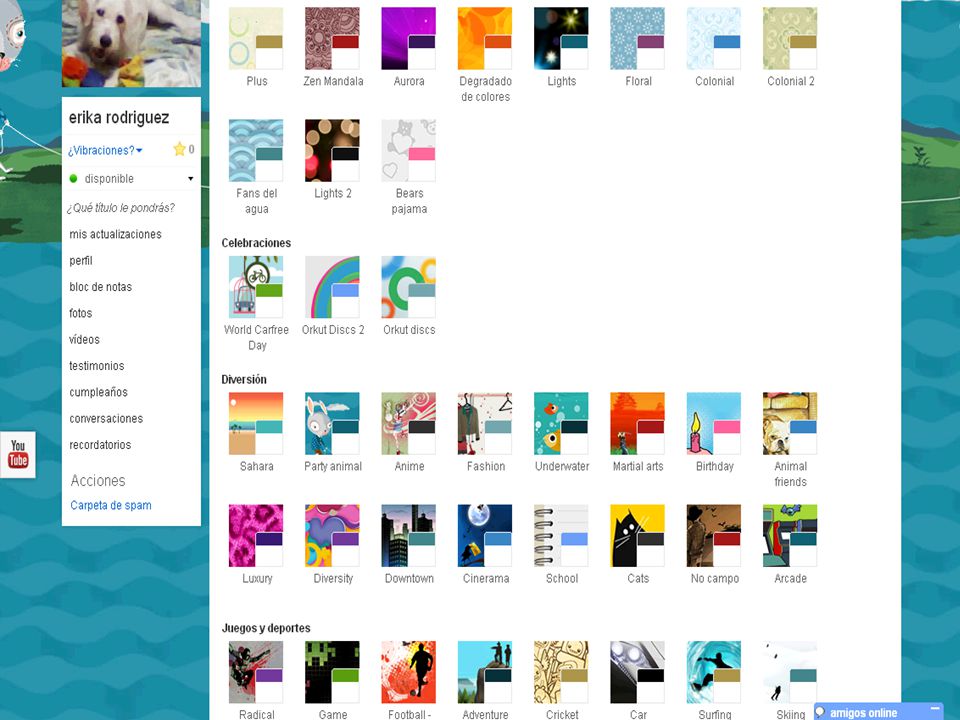The image size is (960, 720).
Task: Pick the Diversity theme
Action: click(332, 536)
